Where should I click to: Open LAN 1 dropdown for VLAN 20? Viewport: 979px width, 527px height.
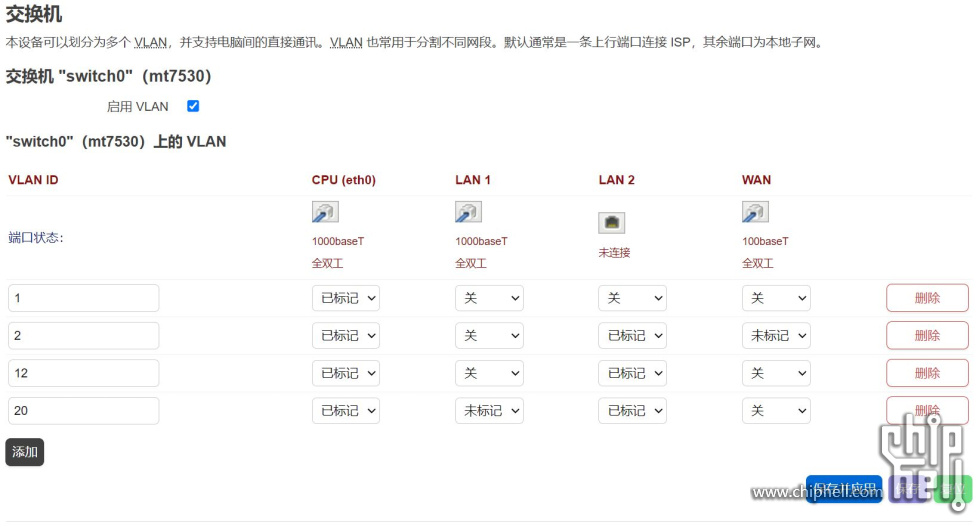pos(490,411)
